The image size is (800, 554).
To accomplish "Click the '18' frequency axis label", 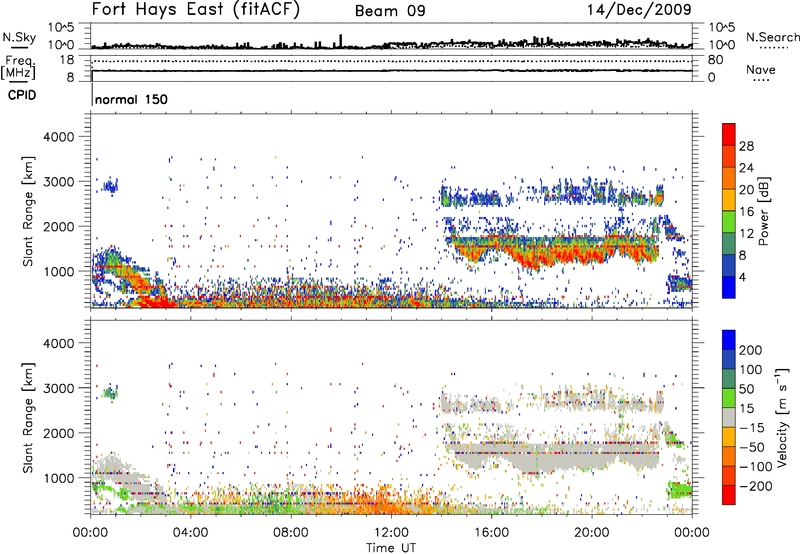I will [67, 60].
